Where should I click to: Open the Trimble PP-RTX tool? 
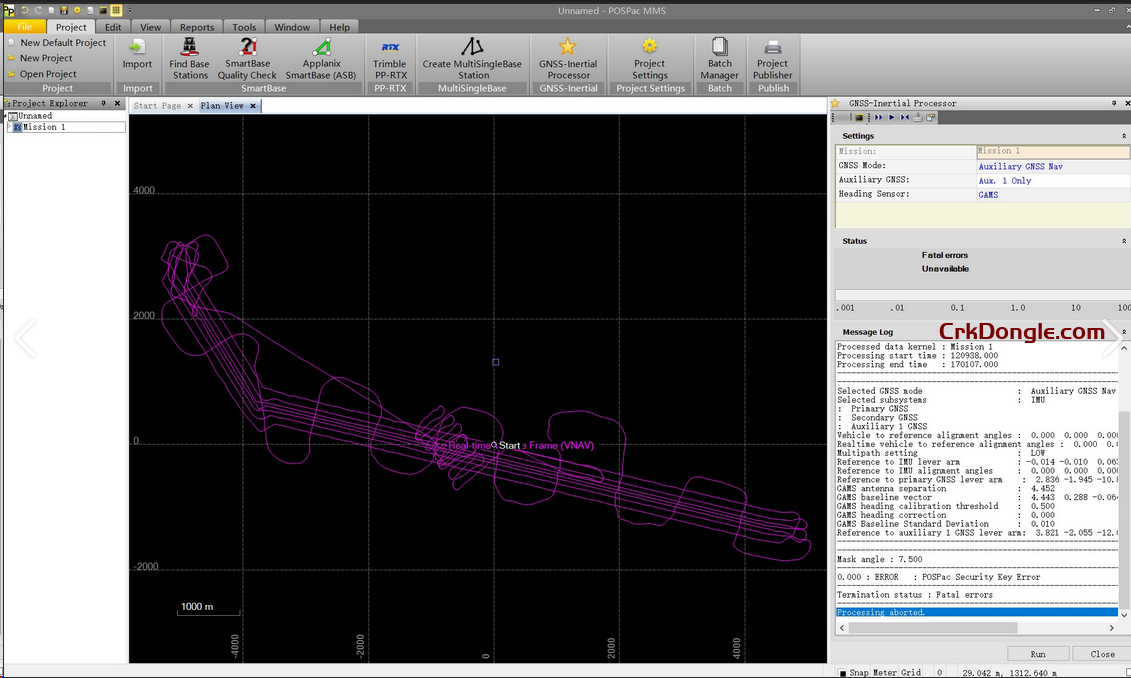click(x=390, y=60)
